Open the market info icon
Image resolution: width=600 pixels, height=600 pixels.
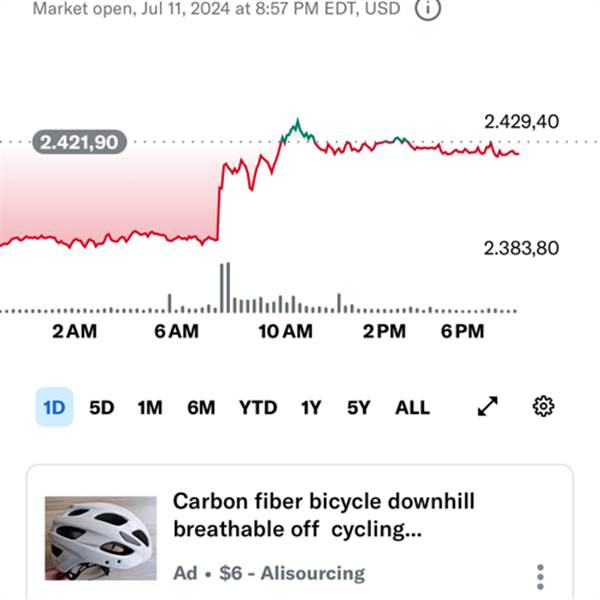click(x=428, y=8)
